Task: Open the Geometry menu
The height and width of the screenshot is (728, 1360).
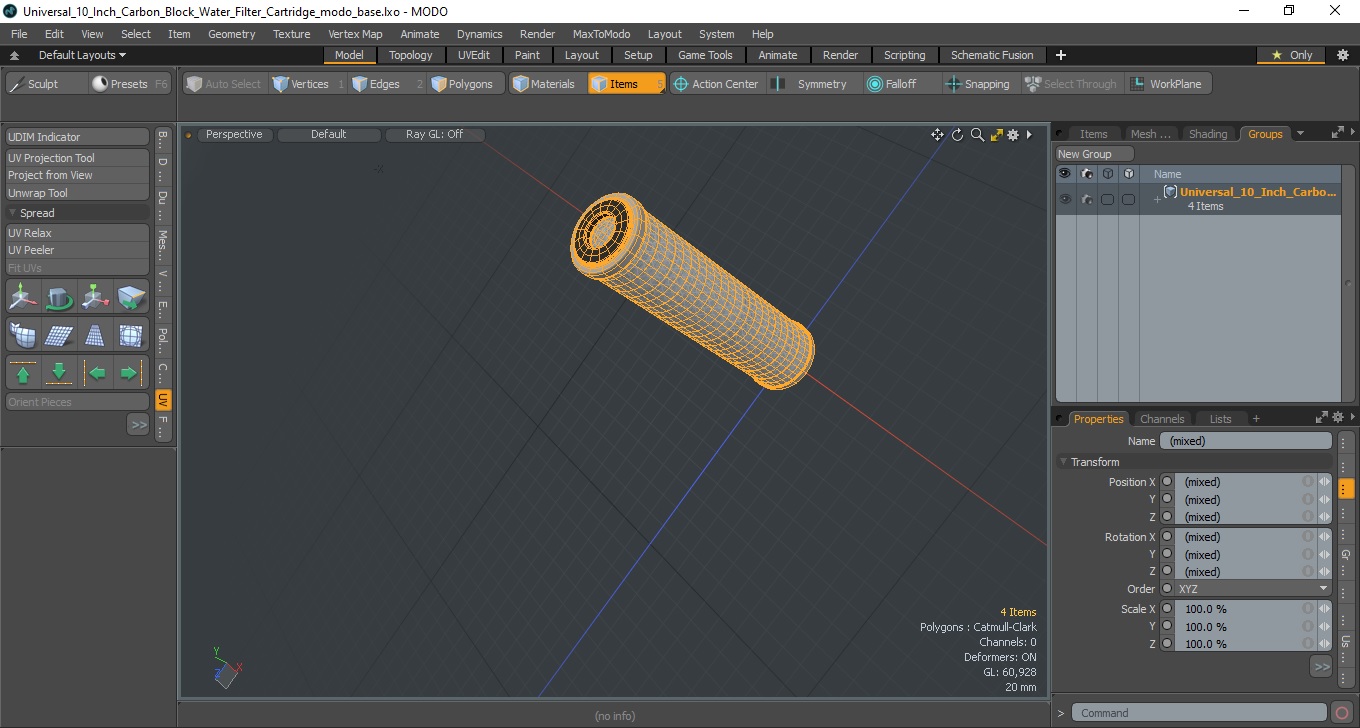Action: [231, 34]
